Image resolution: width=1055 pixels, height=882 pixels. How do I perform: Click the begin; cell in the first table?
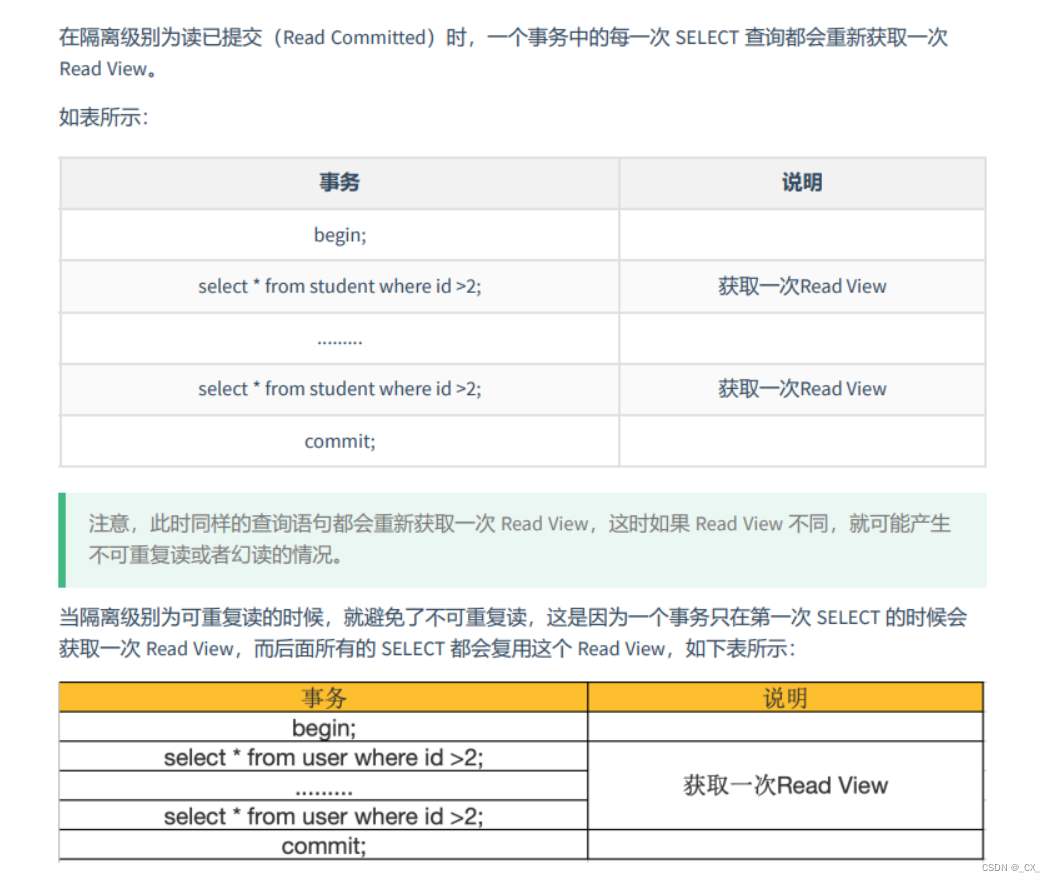pos(339,235)
